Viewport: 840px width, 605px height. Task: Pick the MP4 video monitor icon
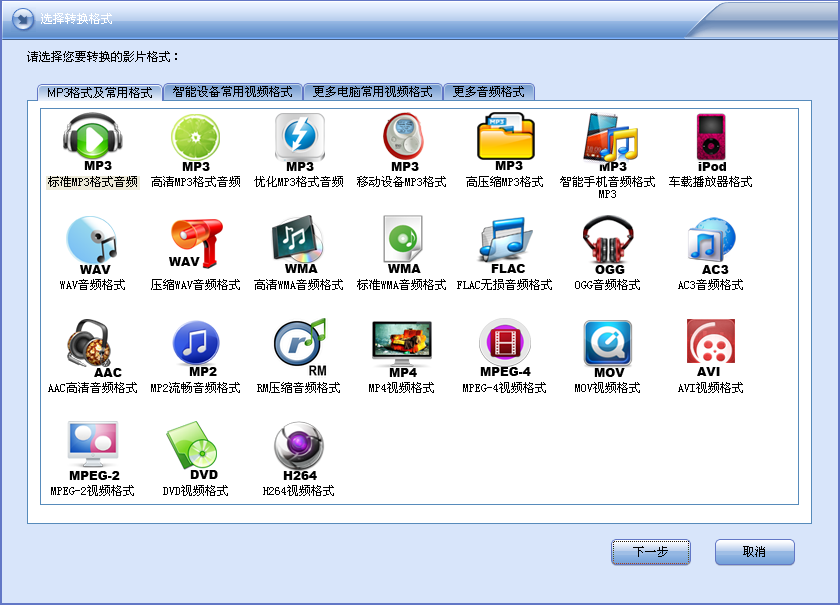402,349
